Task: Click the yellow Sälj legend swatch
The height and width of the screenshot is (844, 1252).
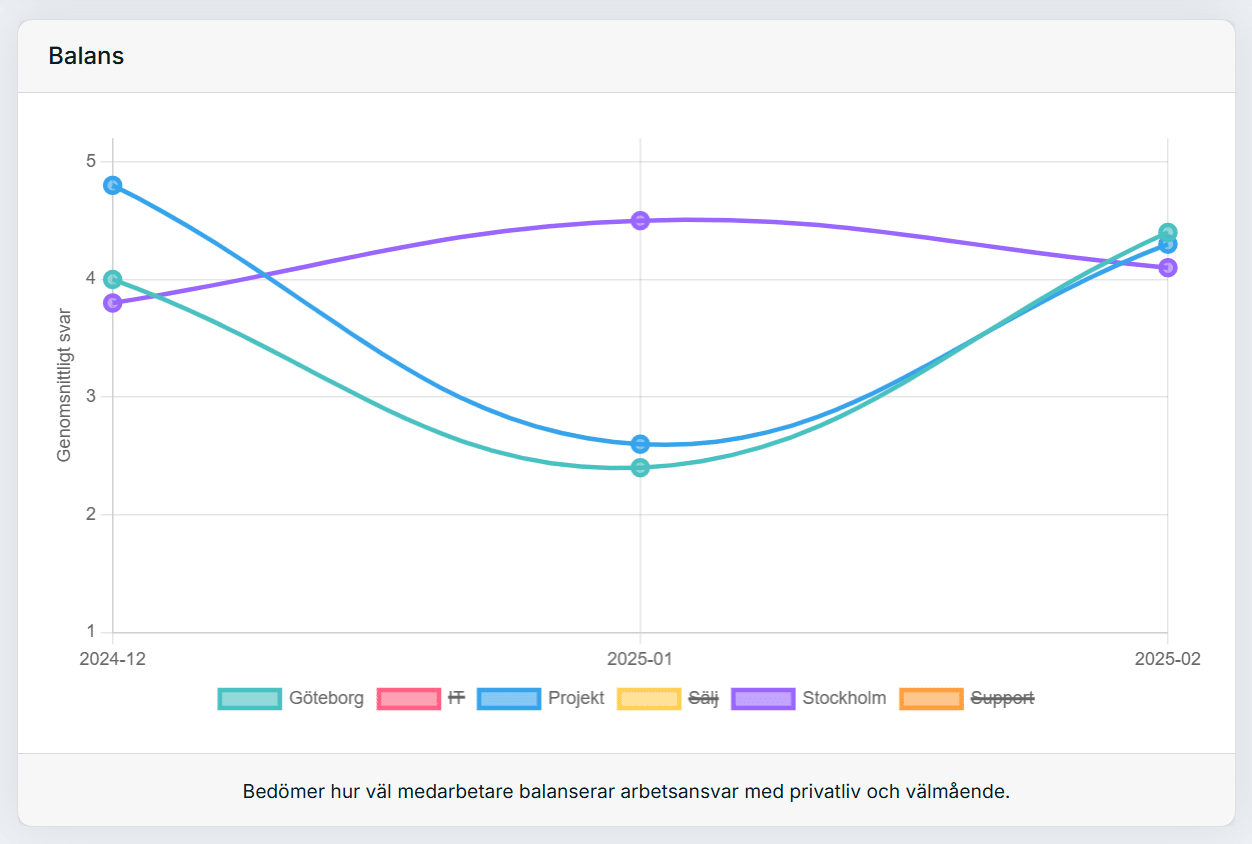Action: [x=649, y=699]
